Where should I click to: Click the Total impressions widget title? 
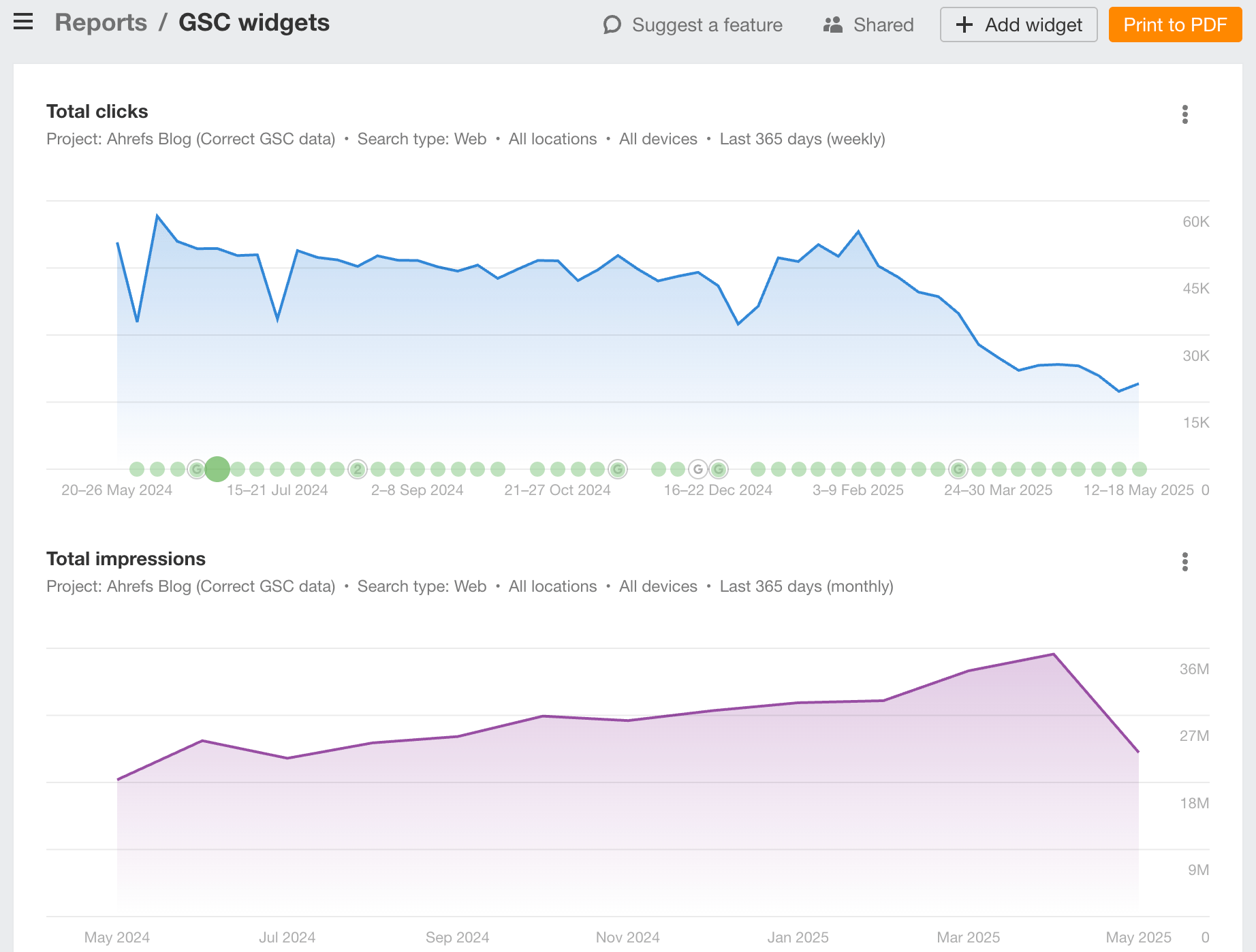pyautogui.click(x=126, y=559)
